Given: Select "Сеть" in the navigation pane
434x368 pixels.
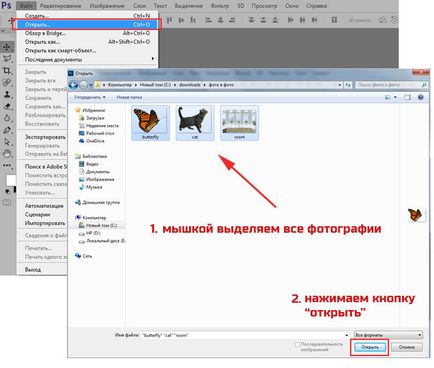Looking at the screenshot, I should [84, 256].
